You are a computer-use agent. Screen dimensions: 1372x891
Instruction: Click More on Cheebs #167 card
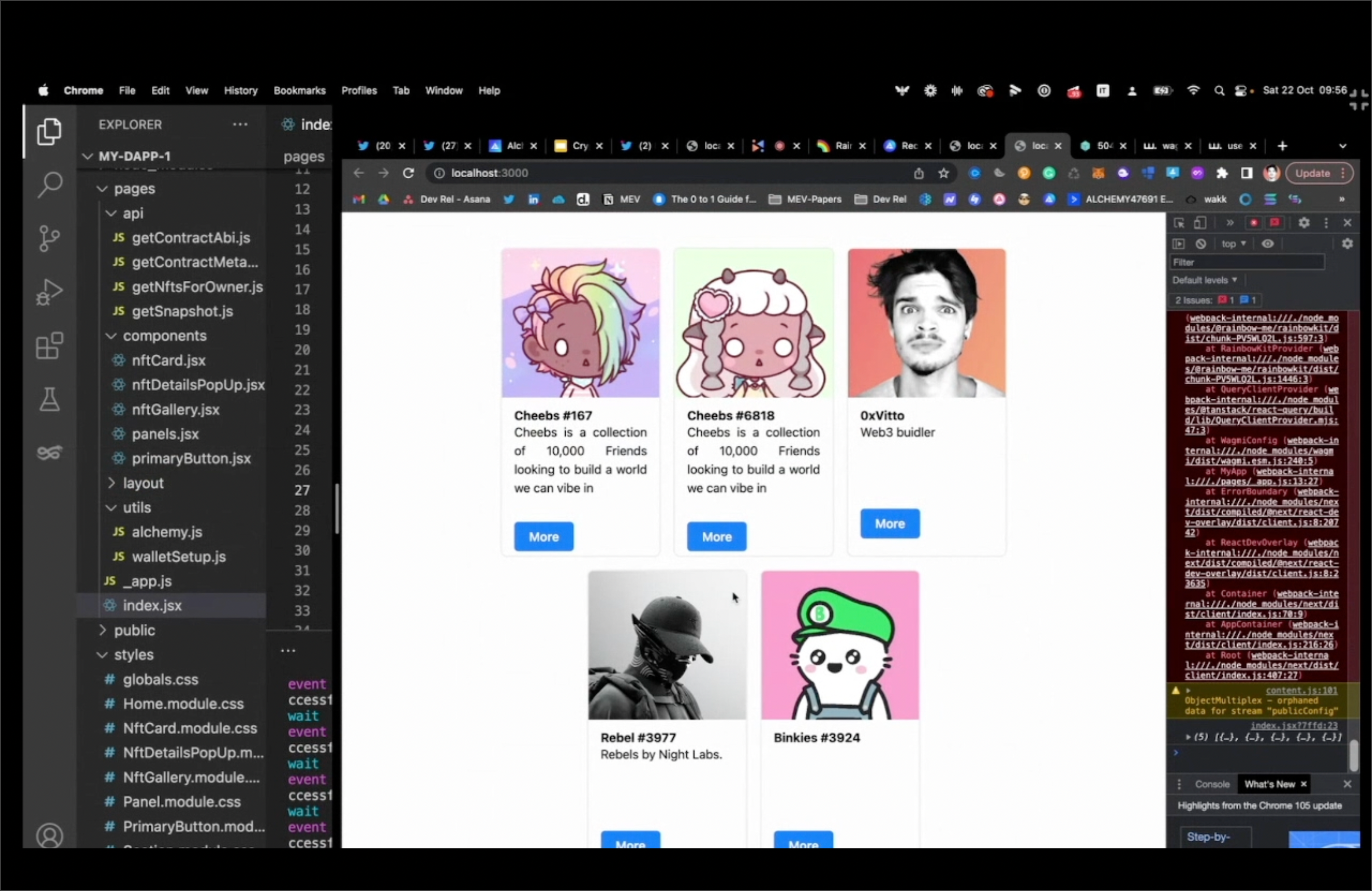(x=544, y=537)
